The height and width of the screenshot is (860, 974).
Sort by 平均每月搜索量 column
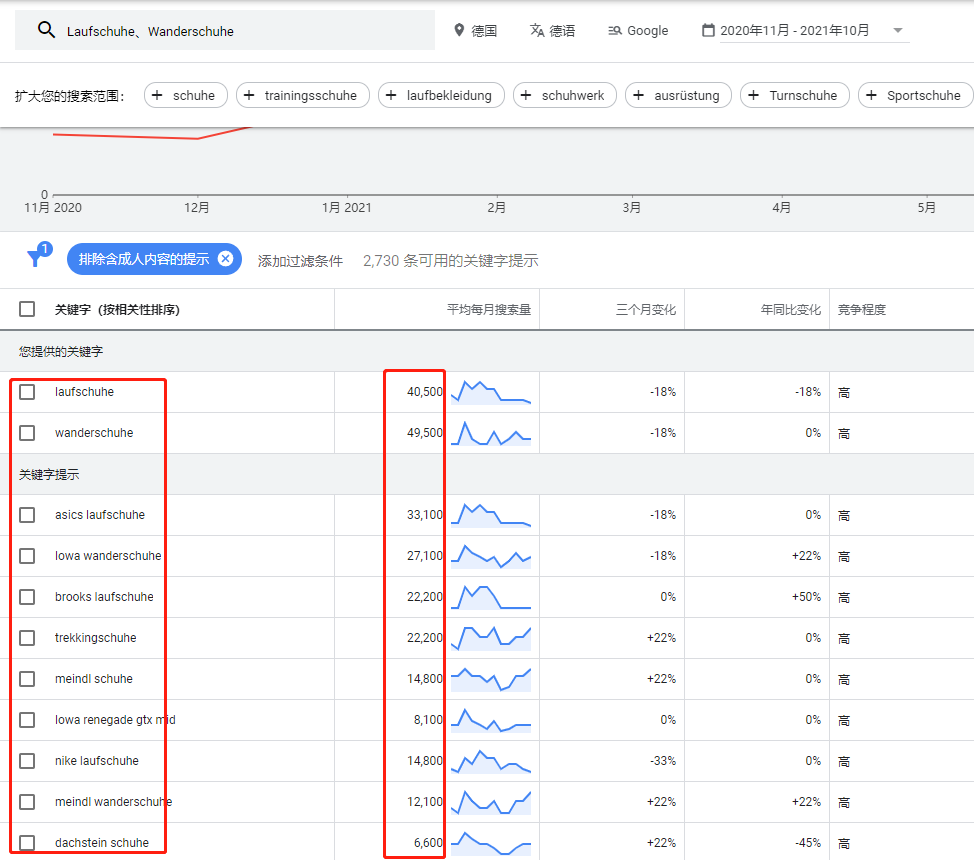pos(489,309)
